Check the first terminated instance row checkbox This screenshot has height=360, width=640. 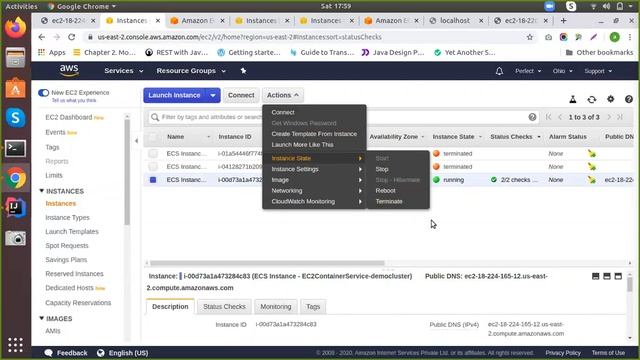[x=153, y=153]
